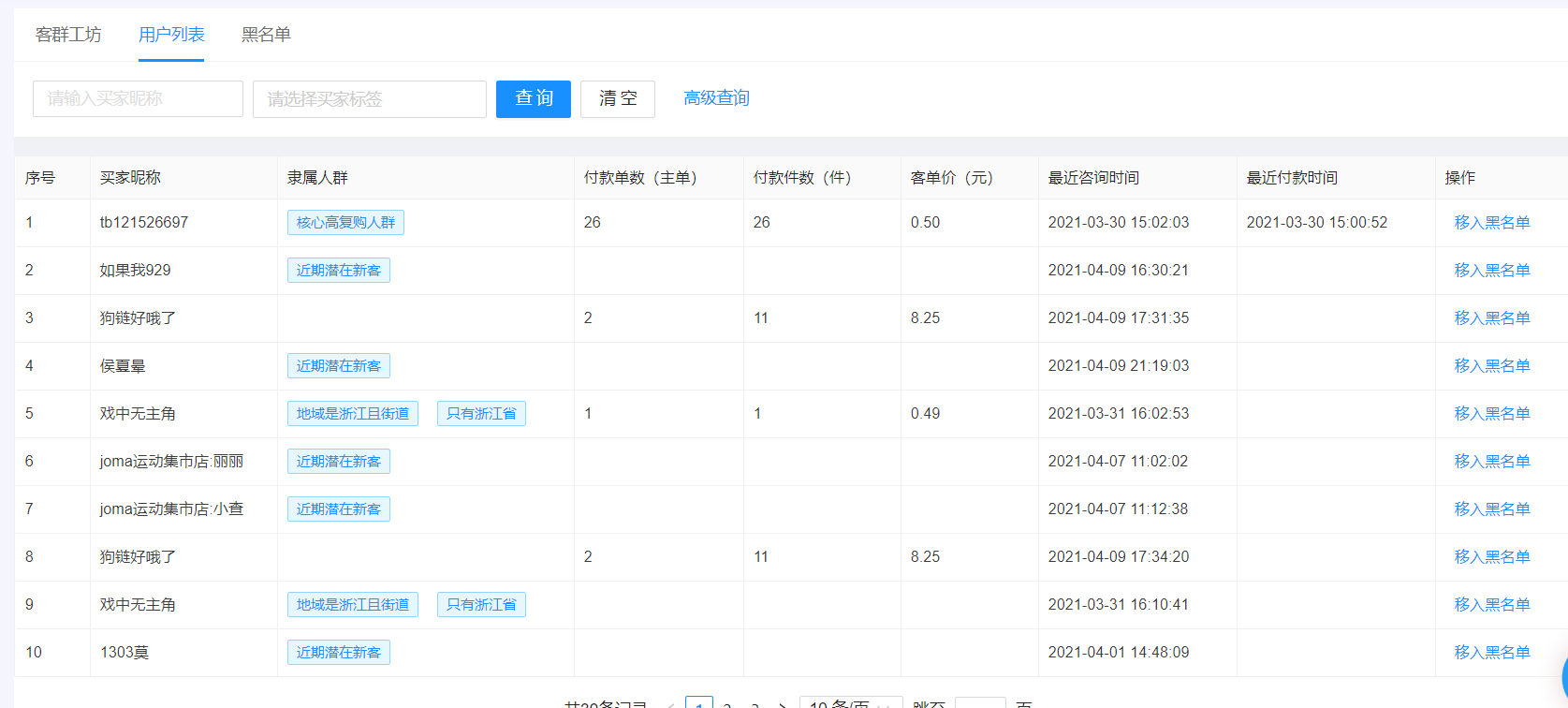Image resolution: width=1568 pixels, height=708 pixels.
Task: Click 地域是浙江且街道 tag in row 9
Action: click(x=353, y=605)
